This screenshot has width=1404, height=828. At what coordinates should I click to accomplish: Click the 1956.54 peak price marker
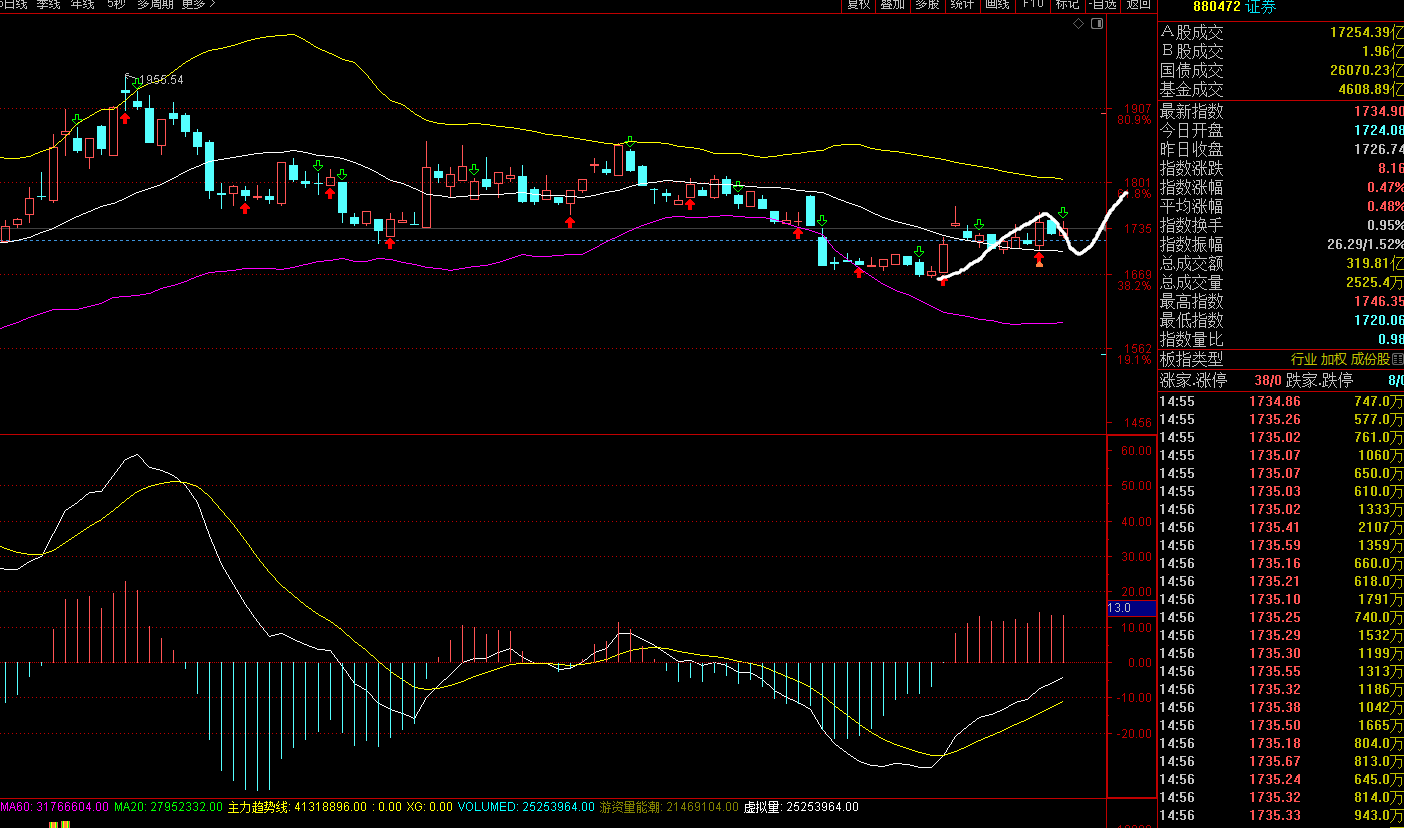click(160, 79)
